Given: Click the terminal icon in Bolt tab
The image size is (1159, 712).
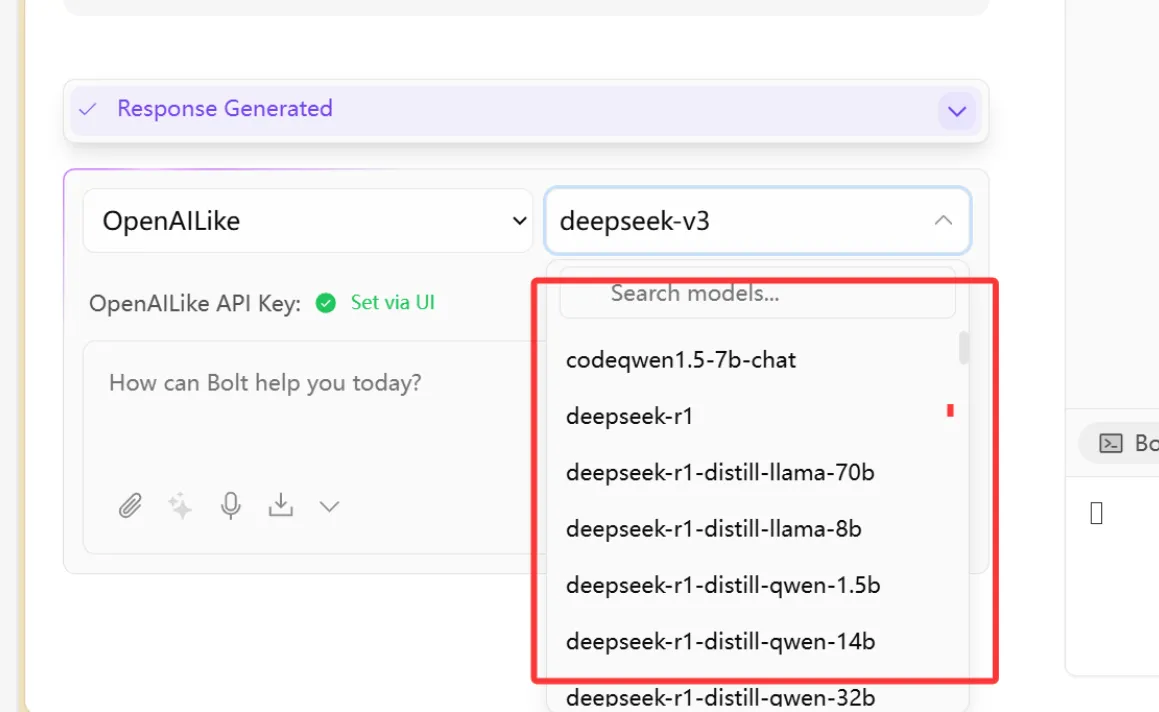Looking at the screenshot, I should [x=1110, y=443].
